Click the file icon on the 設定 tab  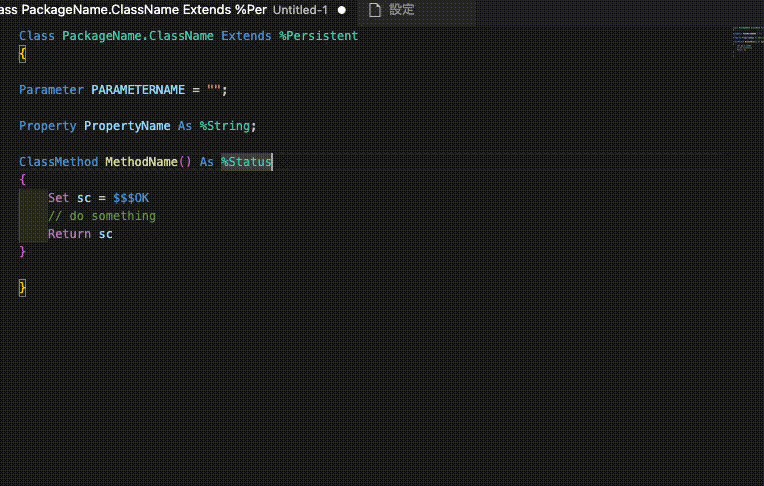point(375,10)
